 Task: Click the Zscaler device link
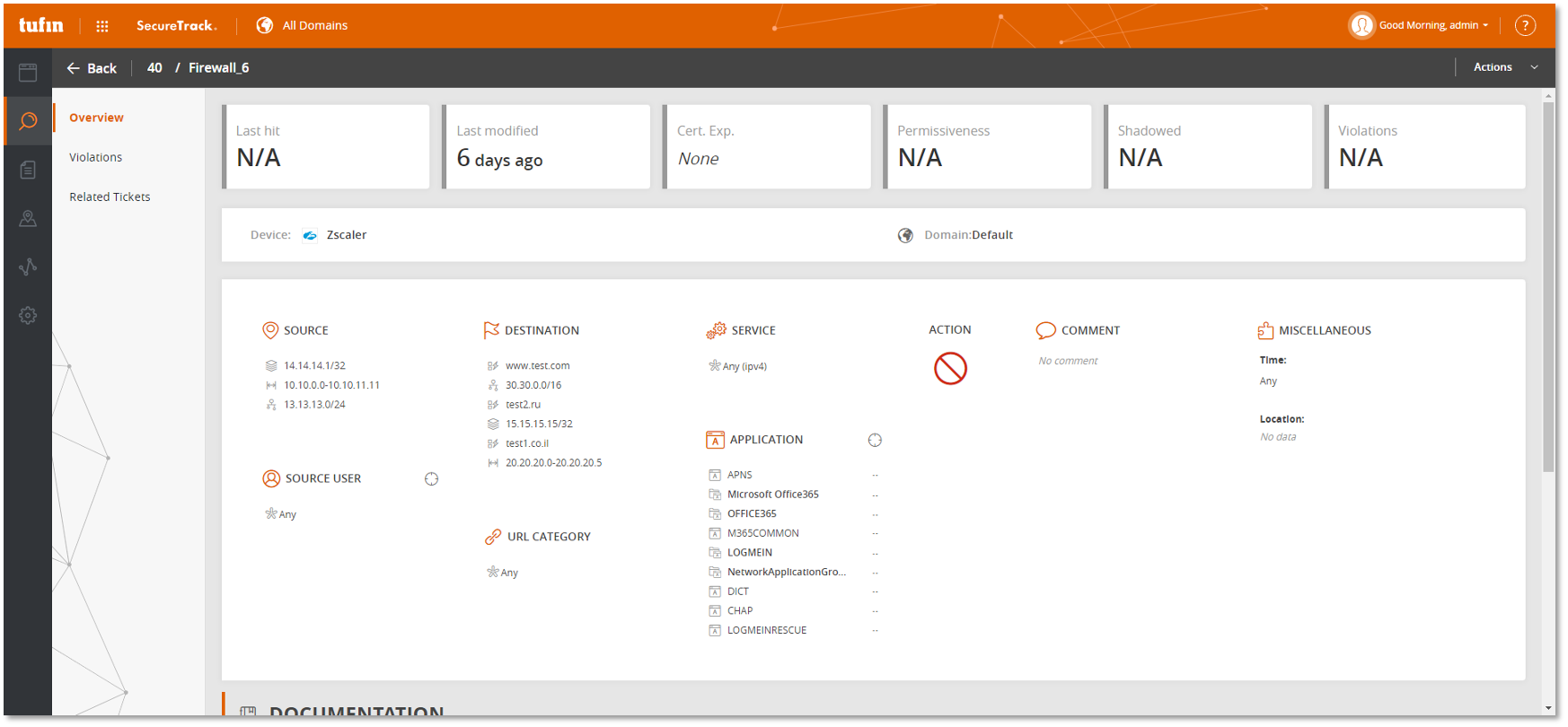347,235
